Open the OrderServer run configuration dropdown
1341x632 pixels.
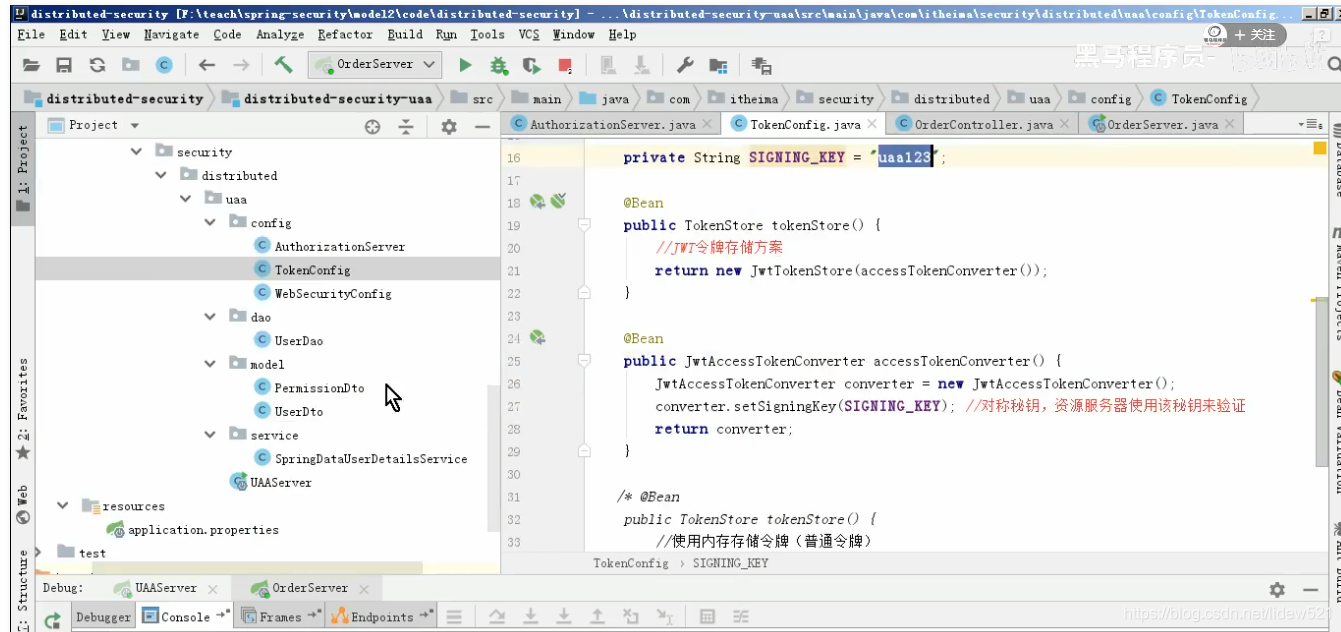[375, 64]
